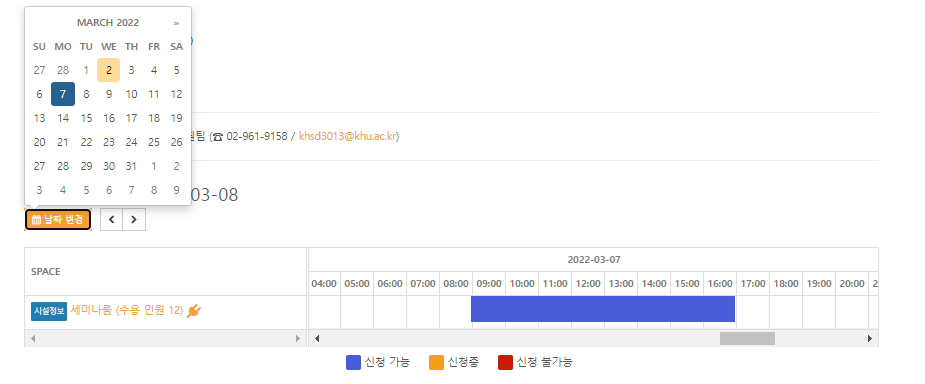Choose March 13 in the calendar
The image size is (925, 384).
(40, 118)
